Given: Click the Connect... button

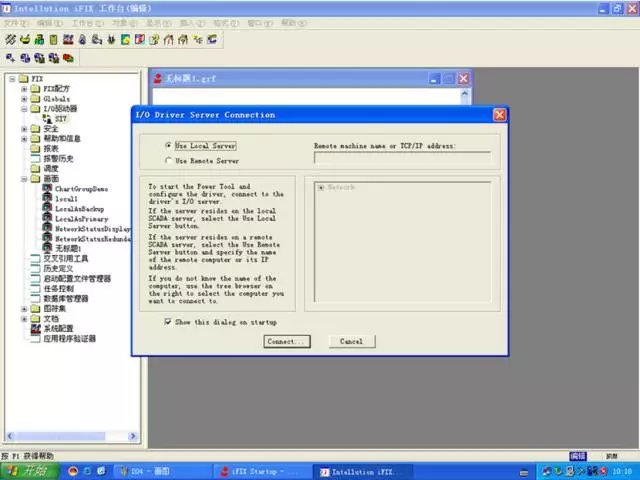Looking at the screenshot, I should [x=287, y=341].
